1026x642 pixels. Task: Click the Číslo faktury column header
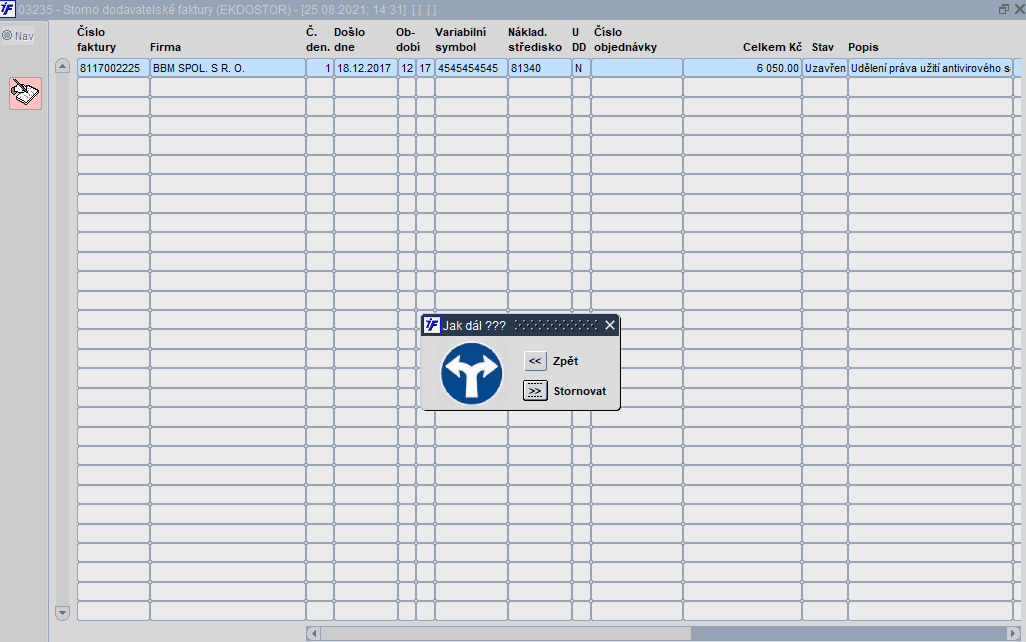[96, 39]
